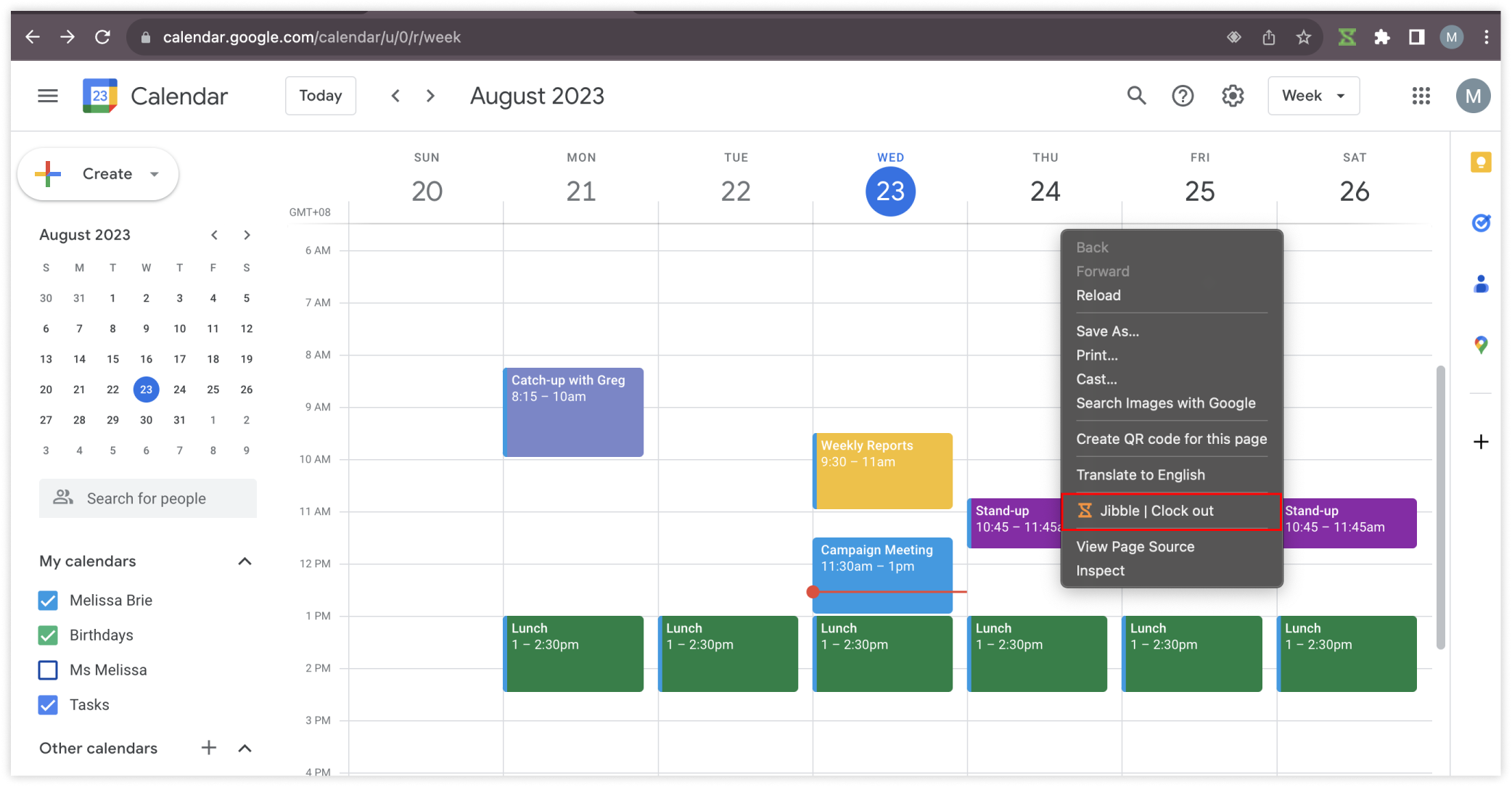The width and height of the screenshot is (1512, 787).
Task: Open the Google Tasks side panel icon
Action: click(x=1481, y=223)
